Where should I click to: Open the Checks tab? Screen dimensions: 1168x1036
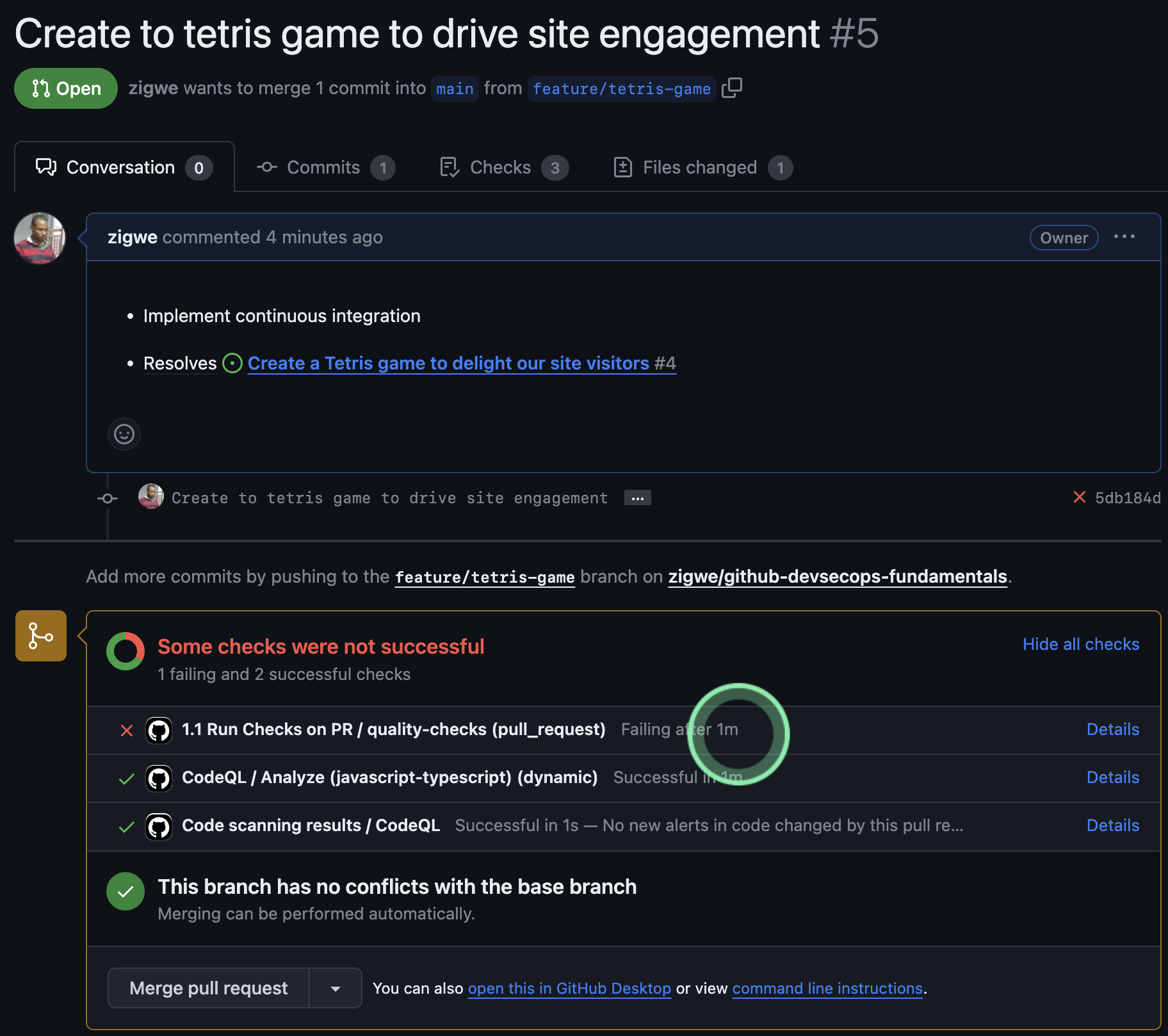[504, 168]
